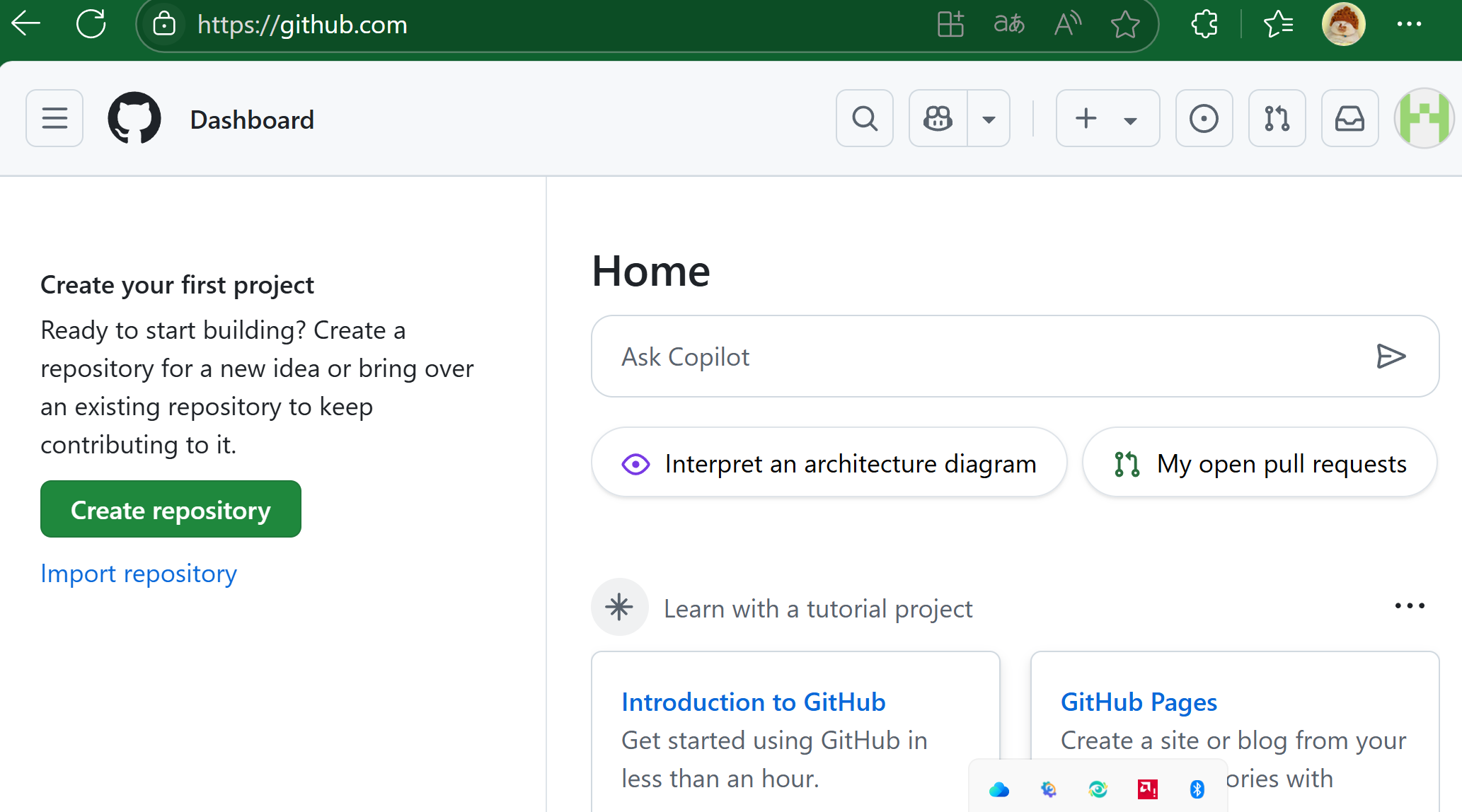Click the Bluetooth system tray icon

pyautogui.click(x=1197, y=789)
